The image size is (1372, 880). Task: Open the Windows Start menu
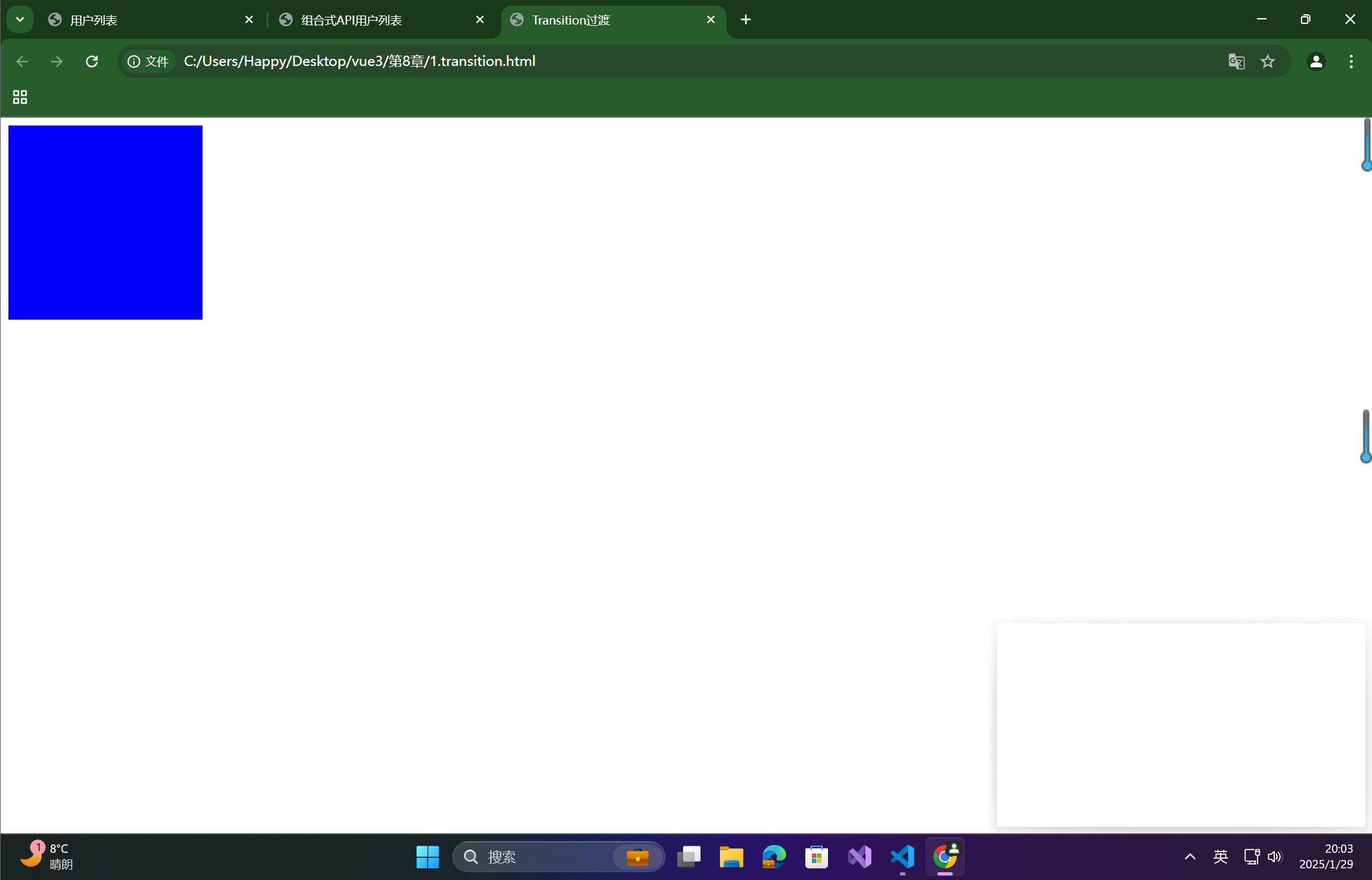click(x=428, y=857)
